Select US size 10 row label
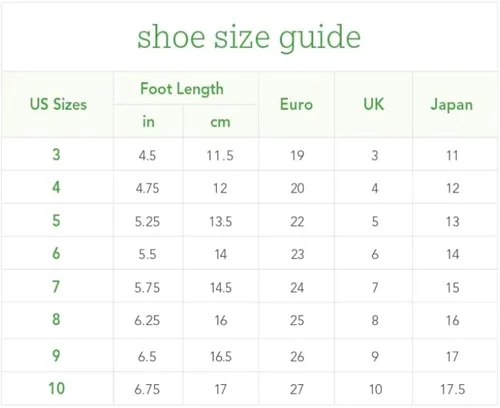500x408 pixels. click(x=56, y=388)
